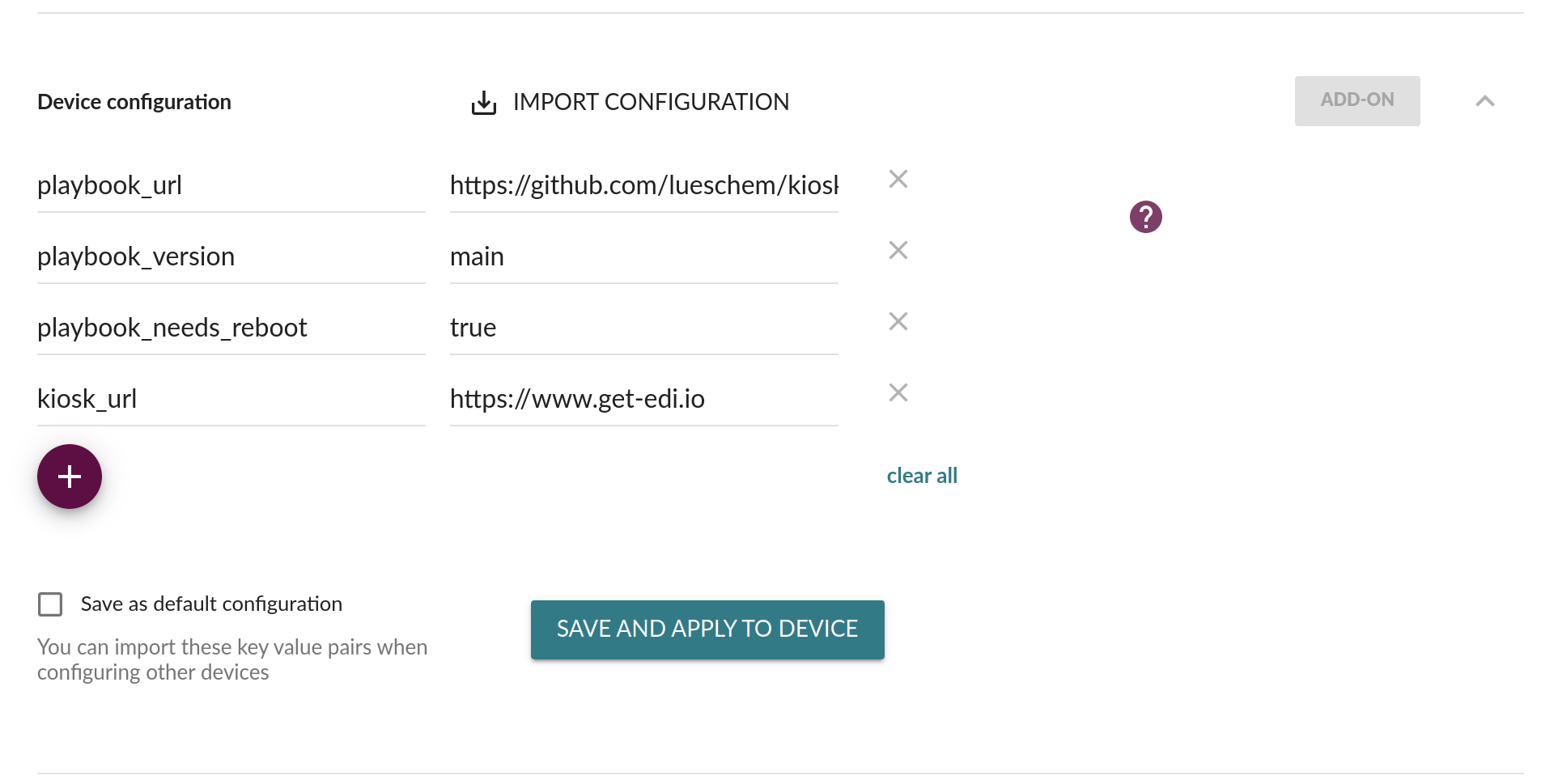1554x784 pixels.
Task: Focus the kiosk_url key field
Action: tap(231, 400)
